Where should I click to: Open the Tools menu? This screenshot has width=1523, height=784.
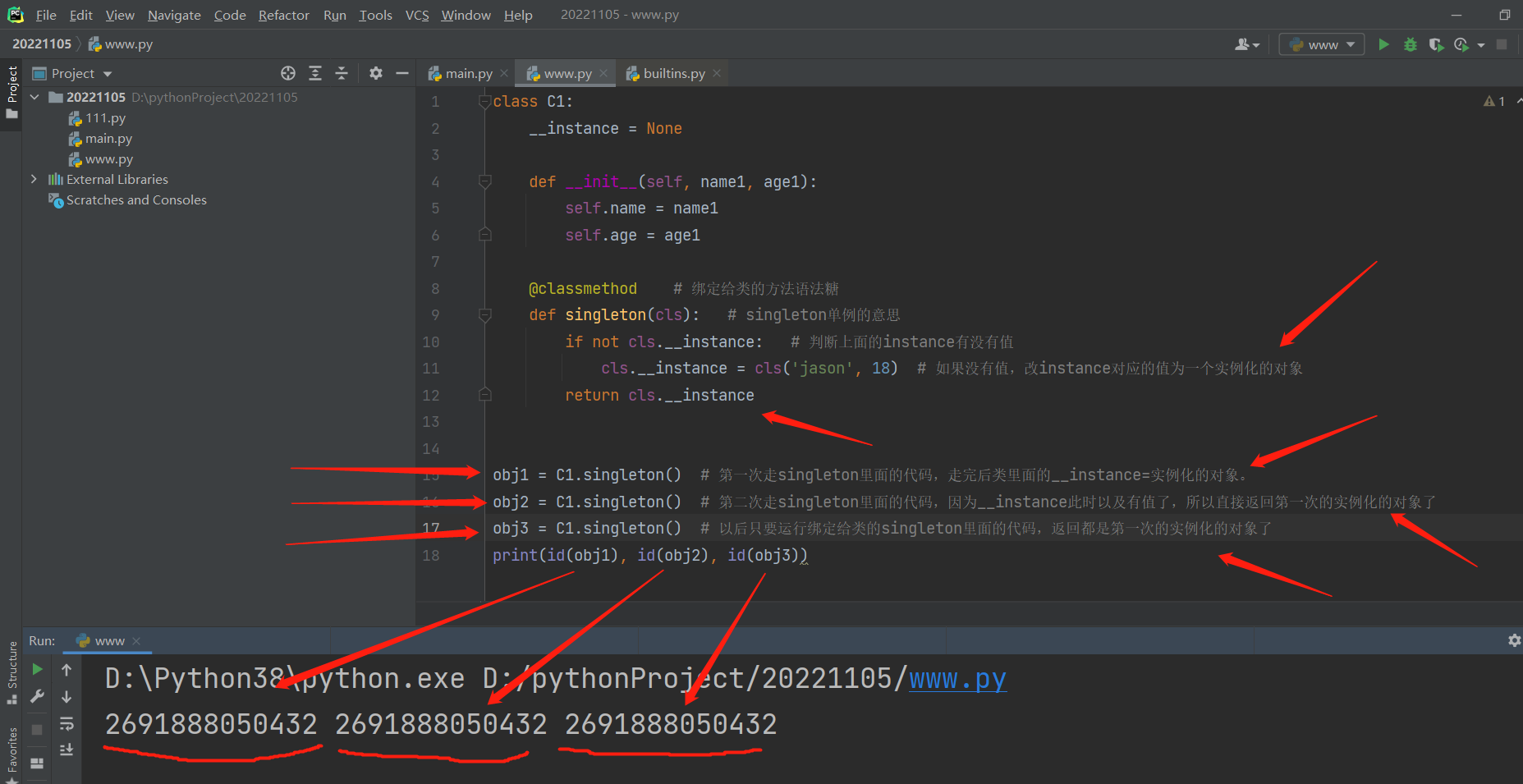click(x=375, y=15)
